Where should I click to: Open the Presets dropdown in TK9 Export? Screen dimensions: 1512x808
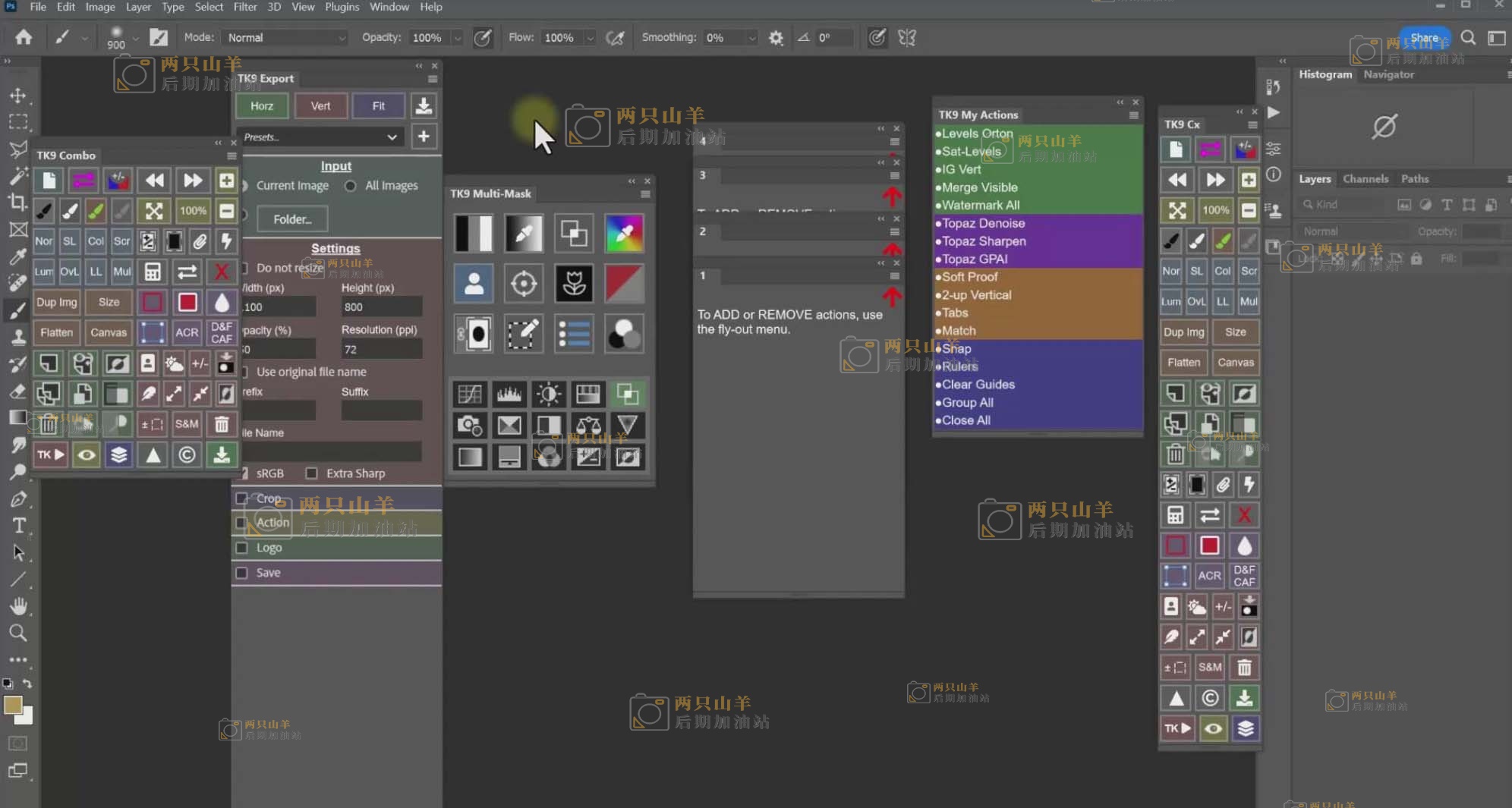click(x=320, y=137)
